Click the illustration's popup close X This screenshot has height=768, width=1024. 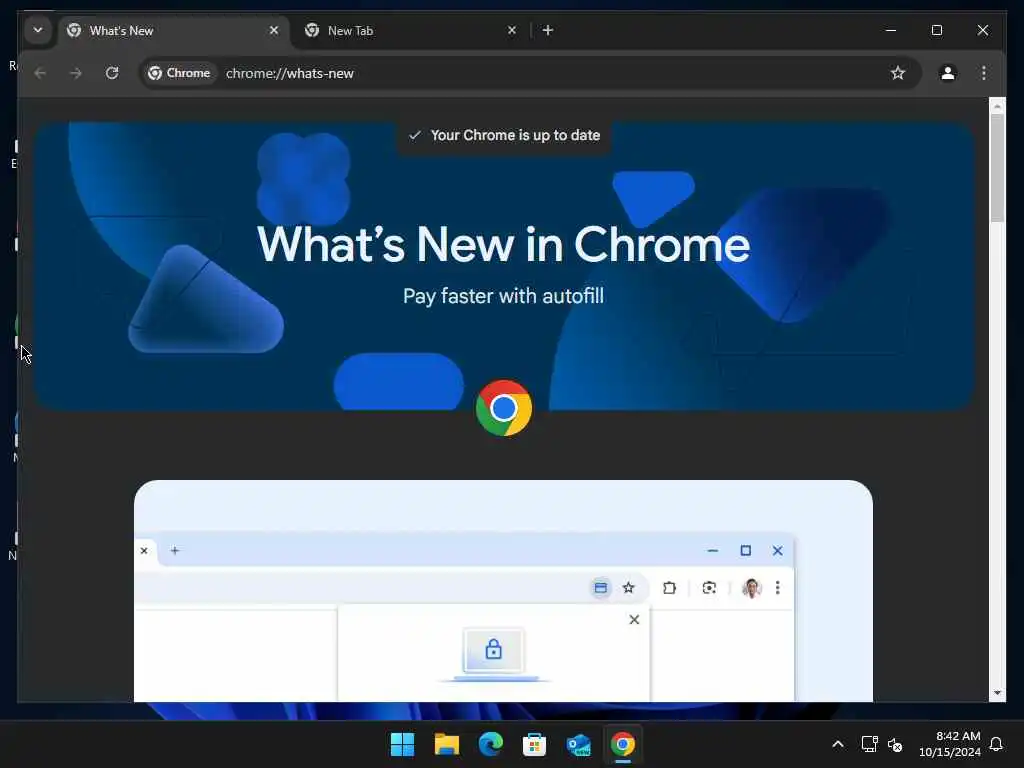634,619
